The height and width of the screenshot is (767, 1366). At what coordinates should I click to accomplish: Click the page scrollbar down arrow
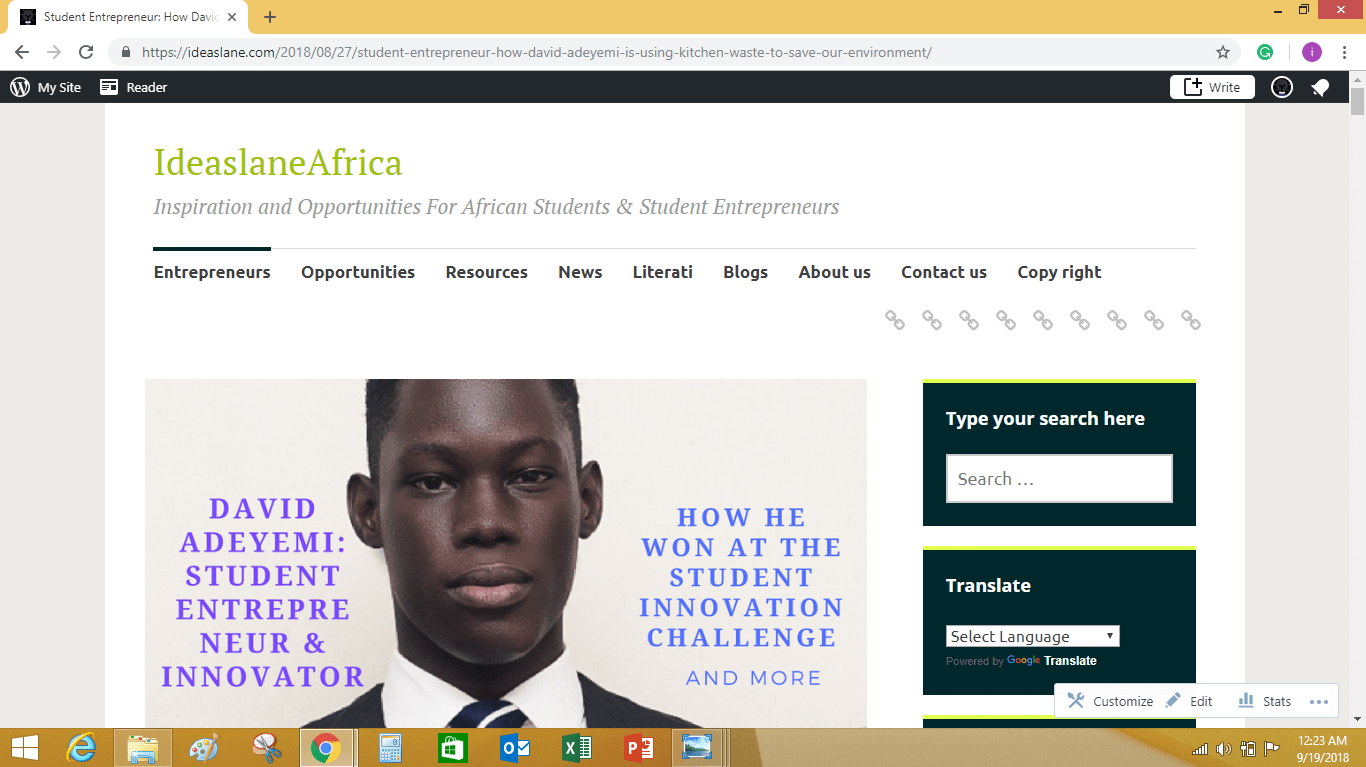pos(1357,719)
